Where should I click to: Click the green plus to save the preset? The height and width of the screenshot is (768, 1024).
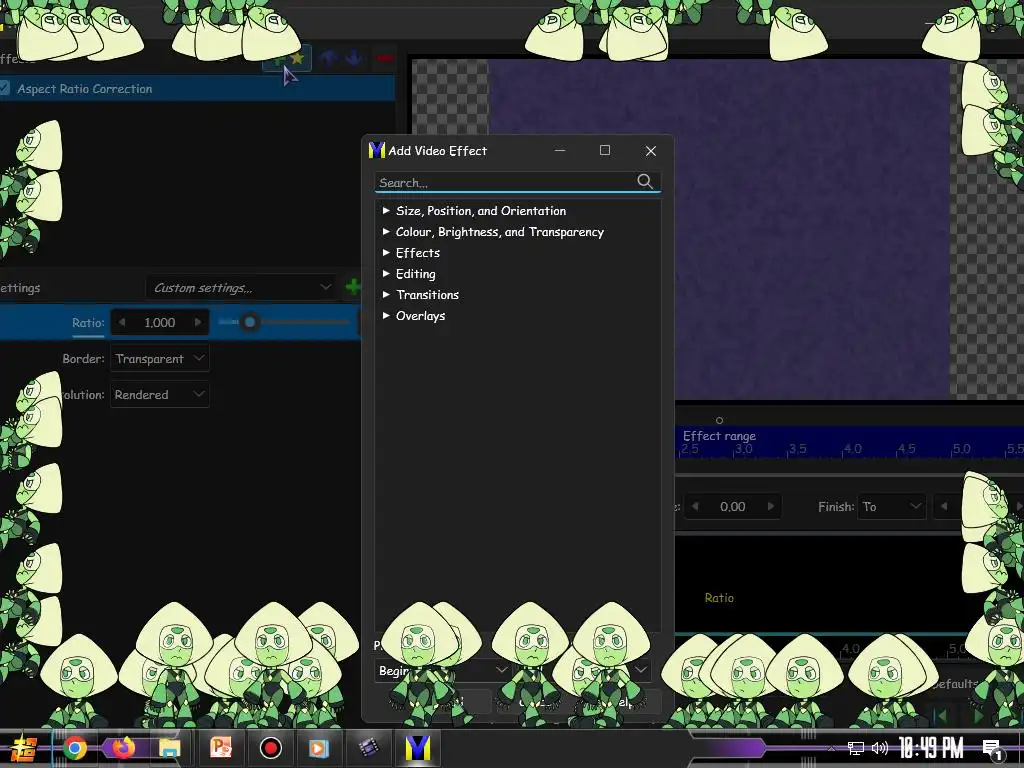click(353, 287)
